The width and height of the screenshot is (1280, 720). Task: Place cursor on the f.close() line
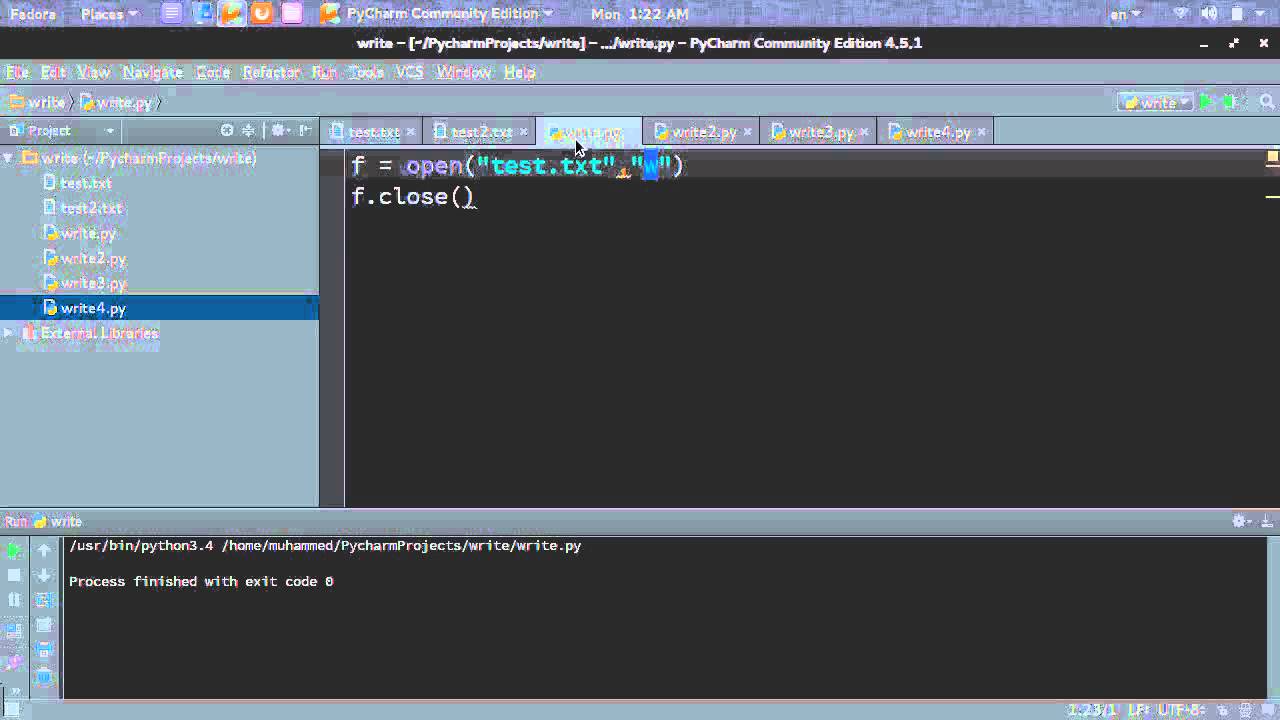[x=413, y=196]
